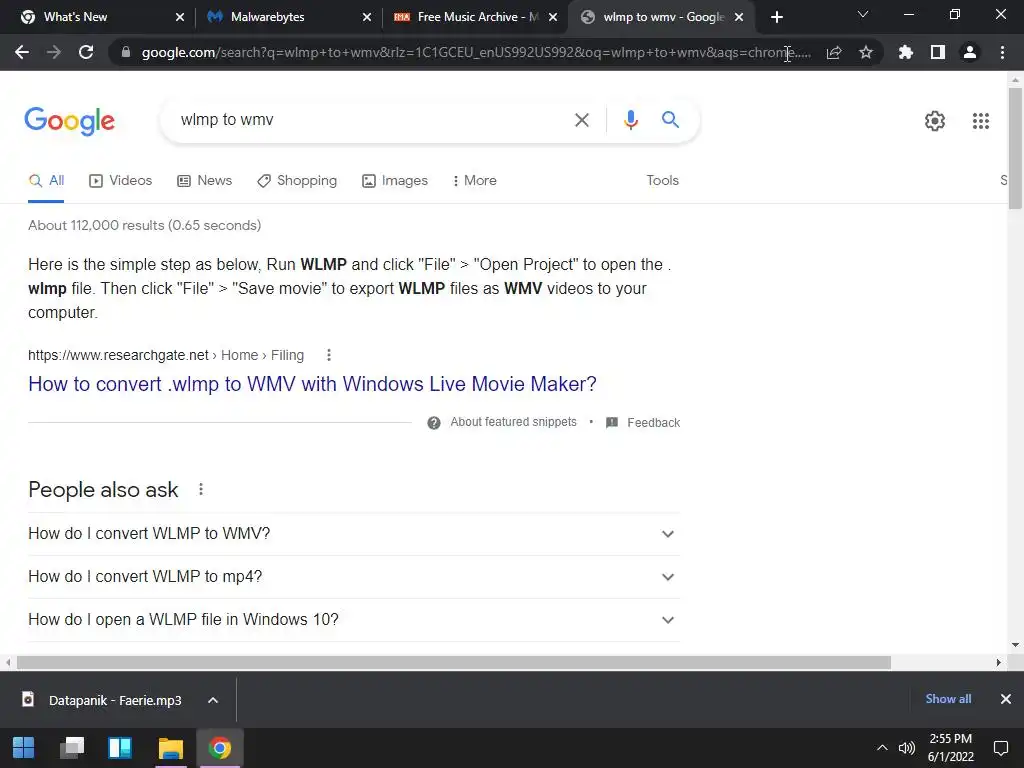
Task: Open the Extensions puzzle icon
Action: [906, 52]
